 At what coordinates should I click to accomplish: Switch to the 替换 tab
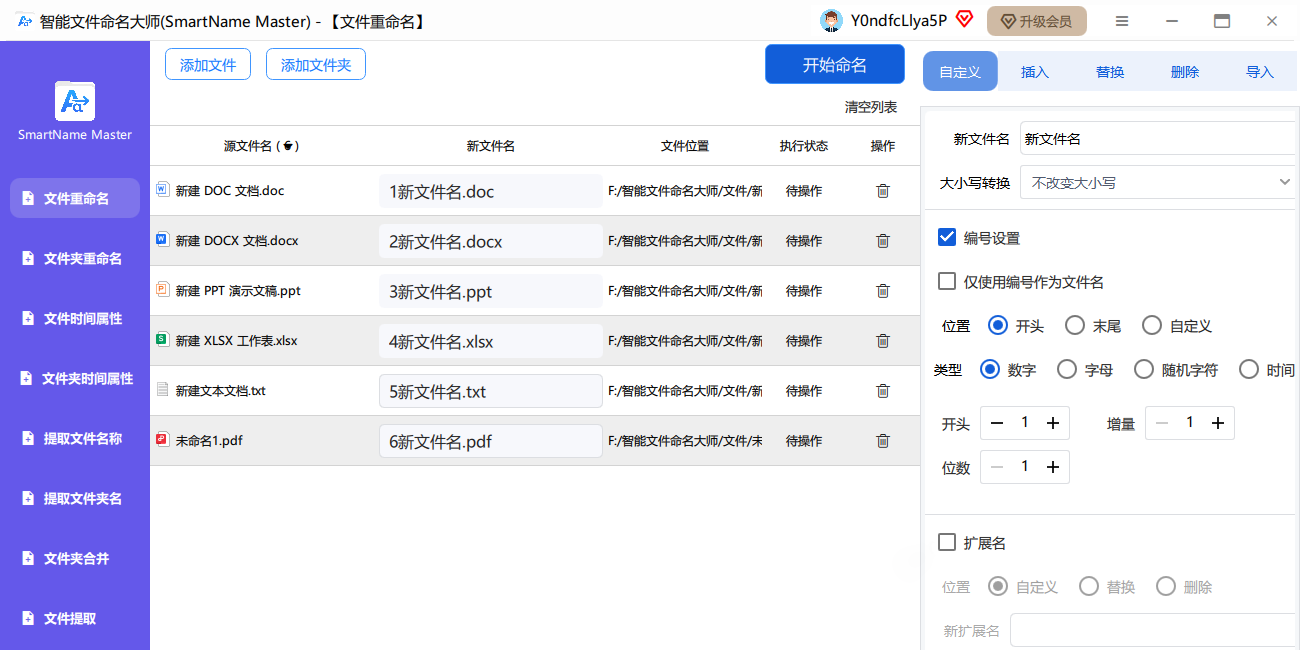[x=1110, y=72]
